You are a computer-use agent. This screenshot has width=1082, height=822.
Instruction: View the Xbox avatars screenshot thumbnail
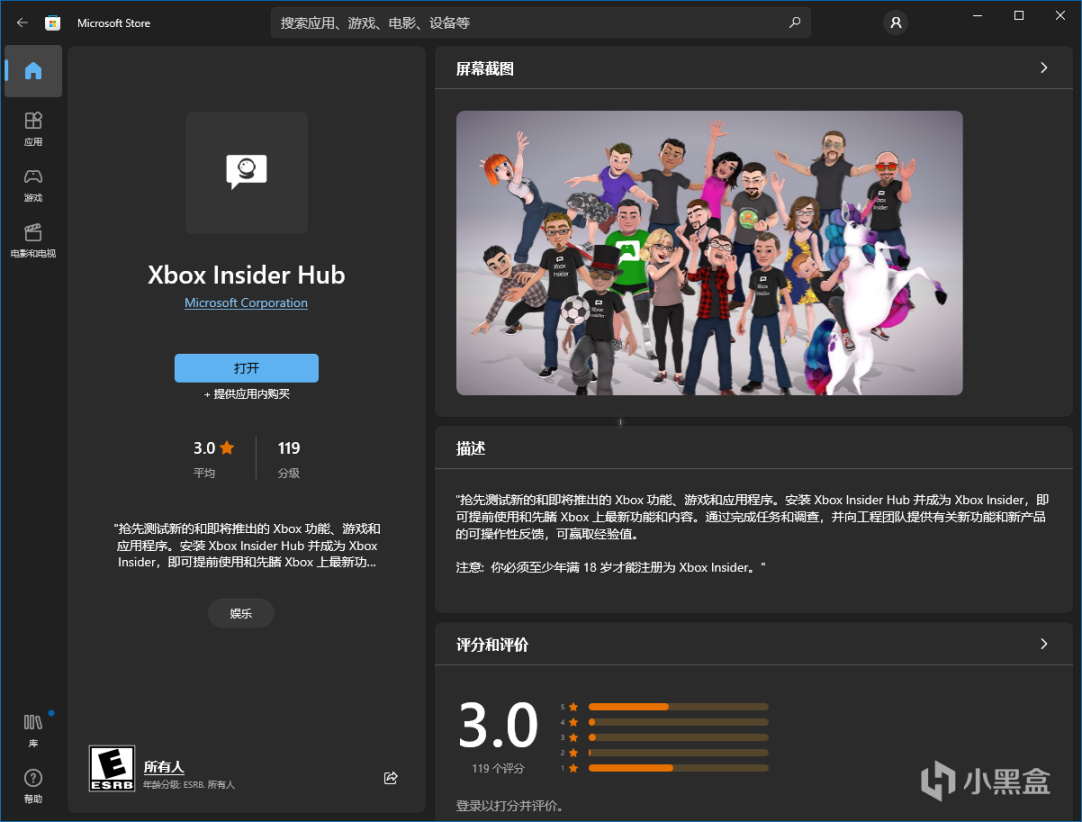click(x=709, y=253)
